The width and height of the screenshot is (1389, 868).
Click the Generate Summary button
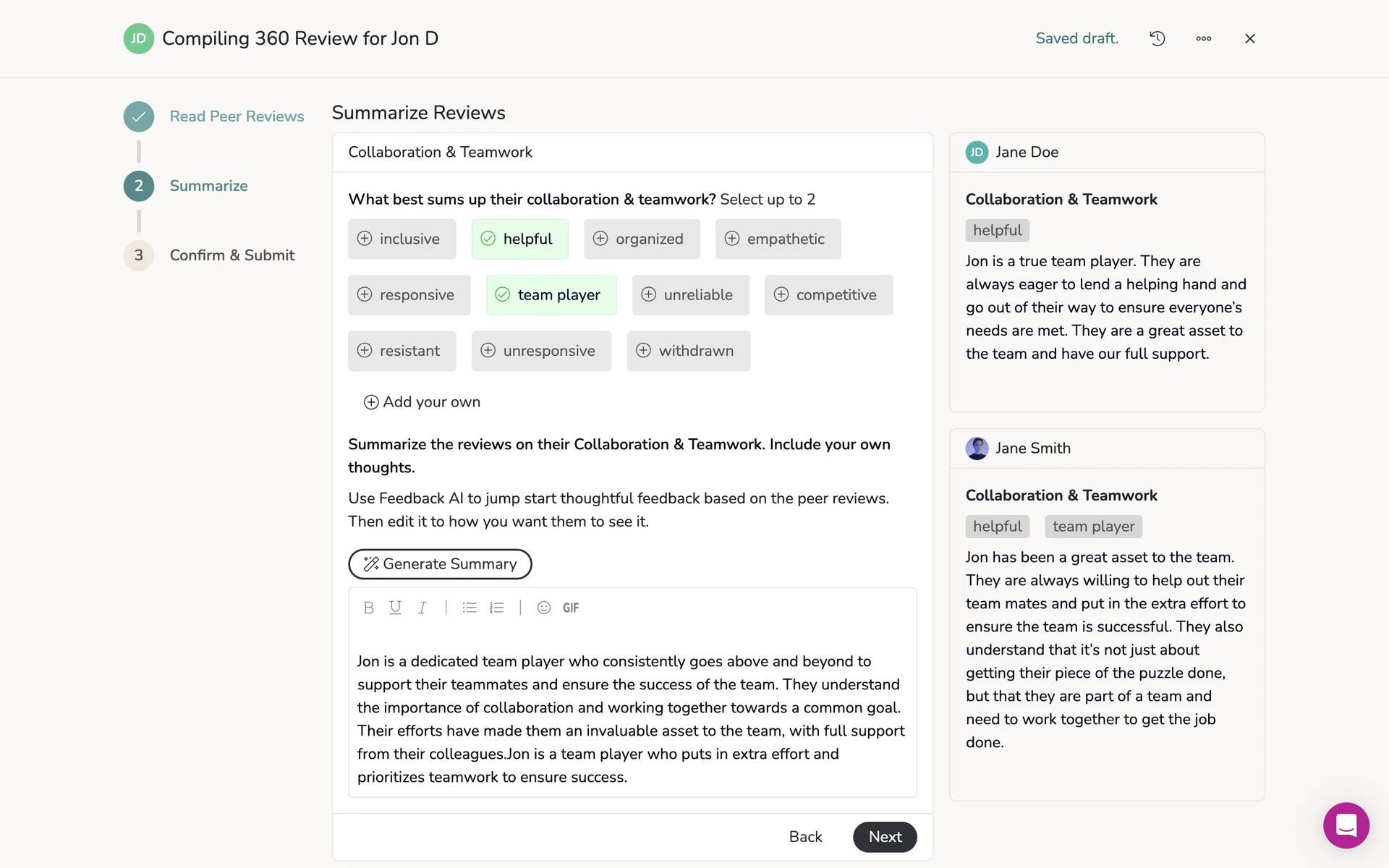440,564
